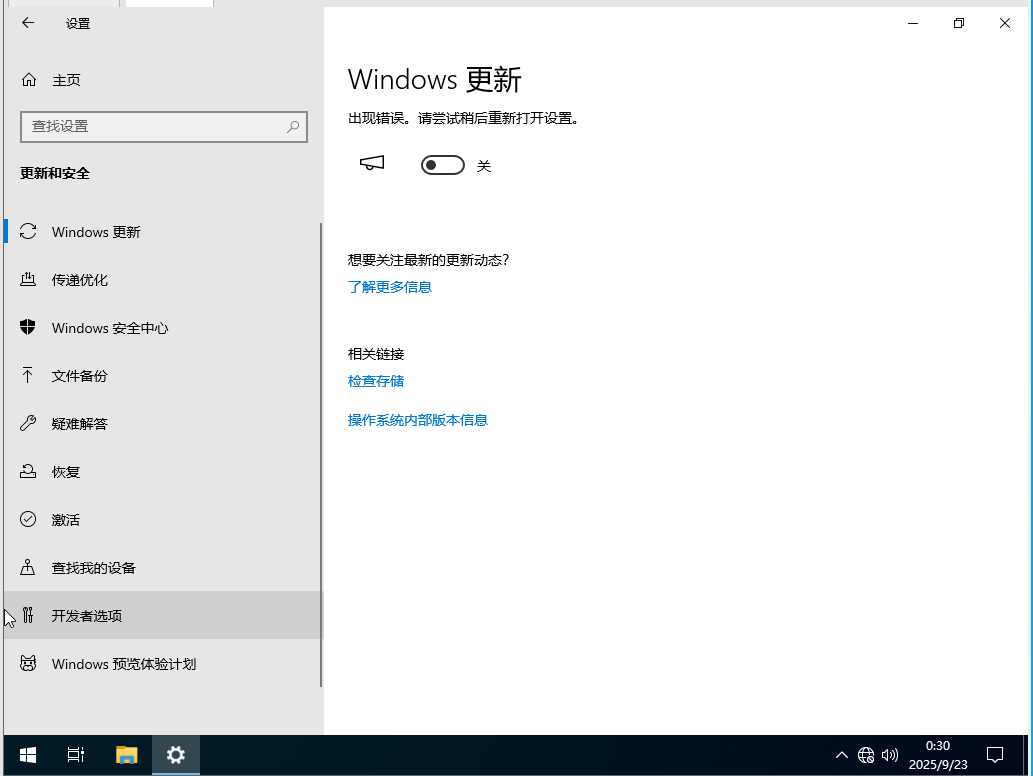This screenshot has width=1033, height=776.
Task: Click the Windows 更新 page title
Action: [435, 80]
